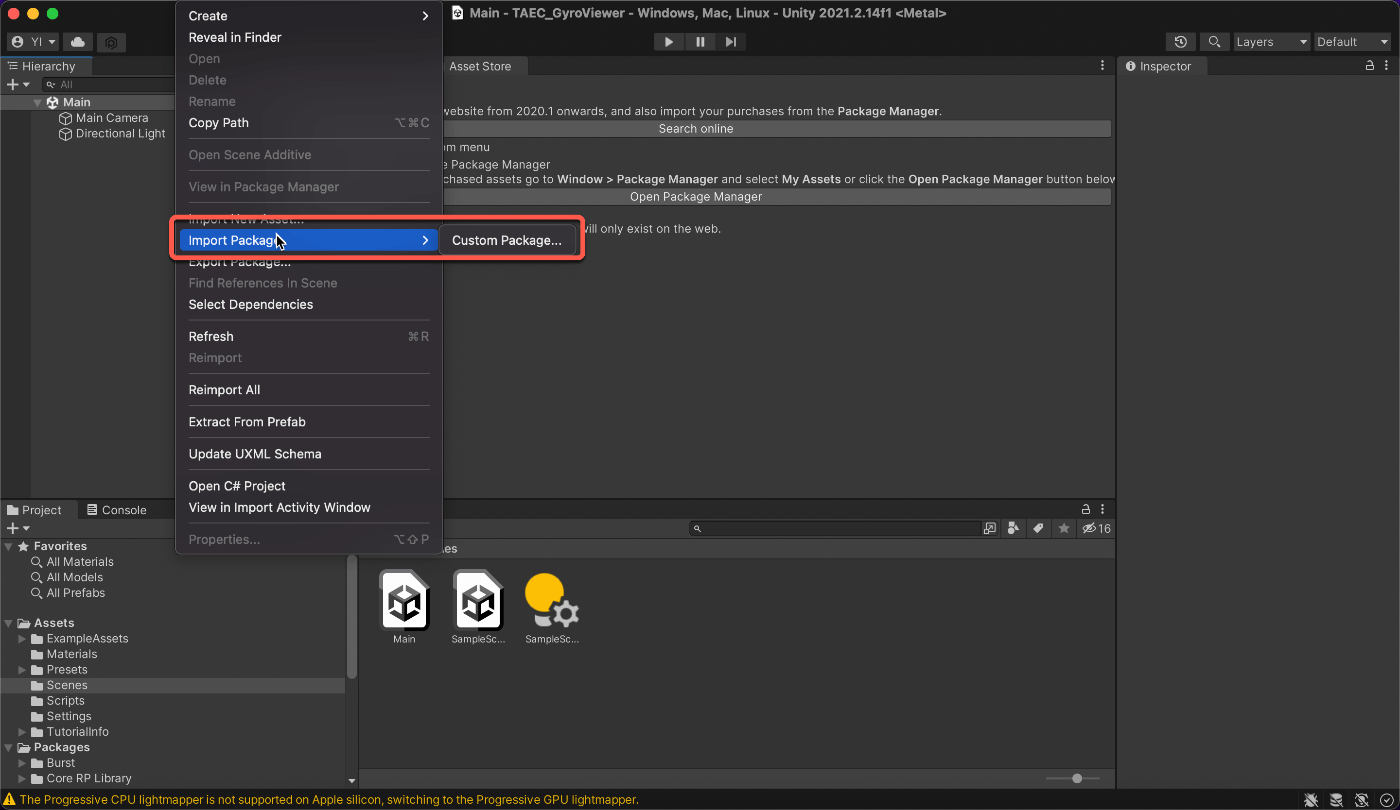Open search-by-type filter in Project panel
The height and width of the screenshot is (810, 1400).
pos(1014,528)
